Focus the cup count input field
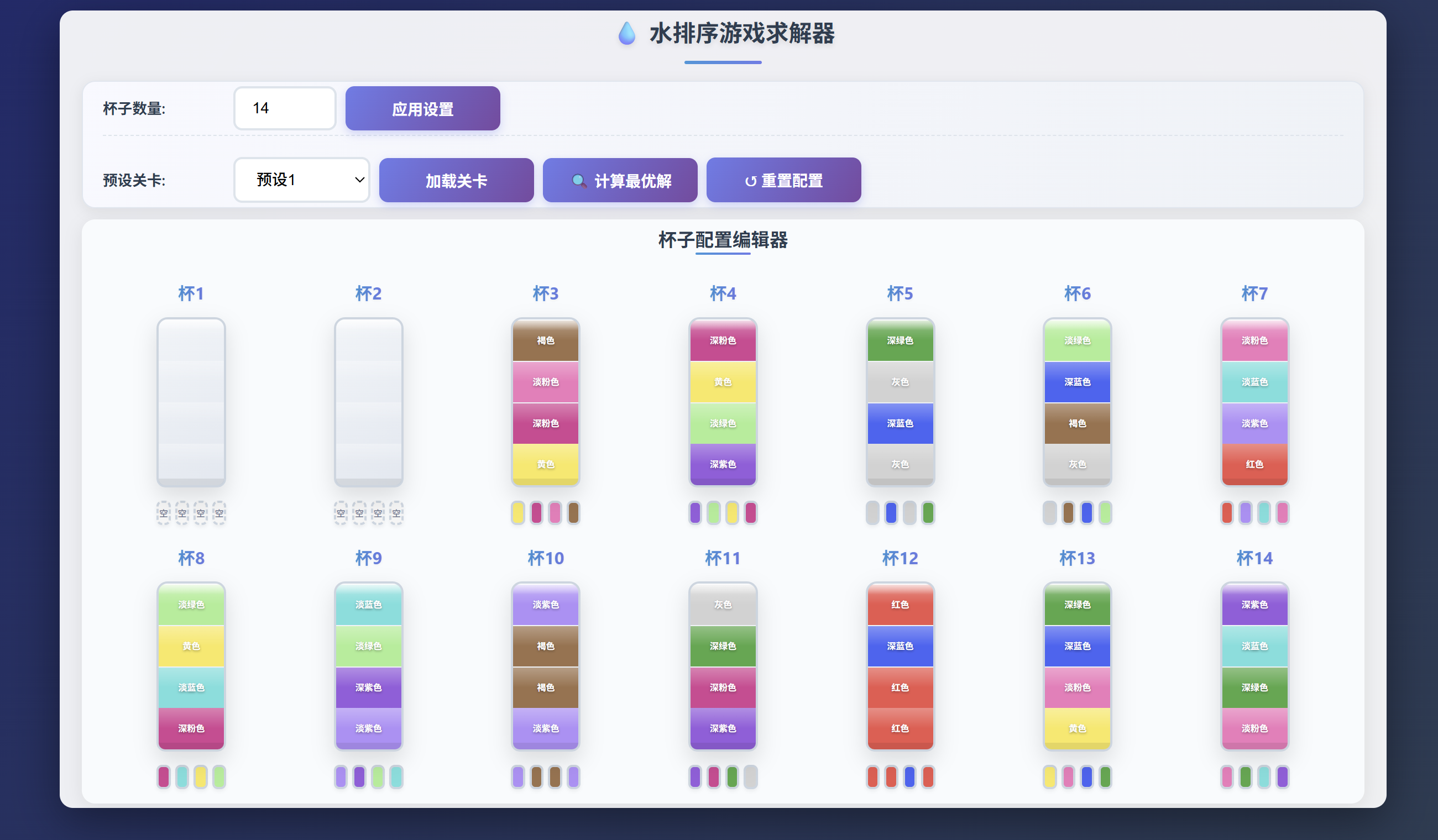The image size is (1438, 840). click(284, 108)
